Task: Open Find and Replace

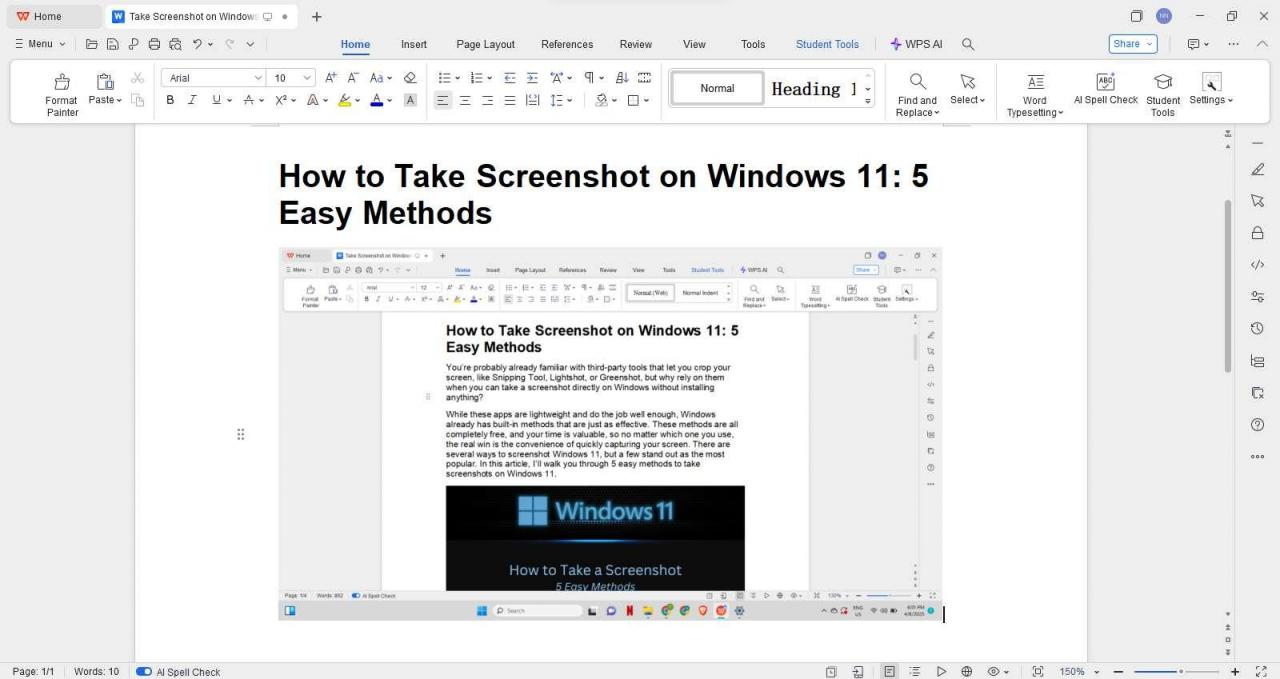Action: [x=916, y=90]
